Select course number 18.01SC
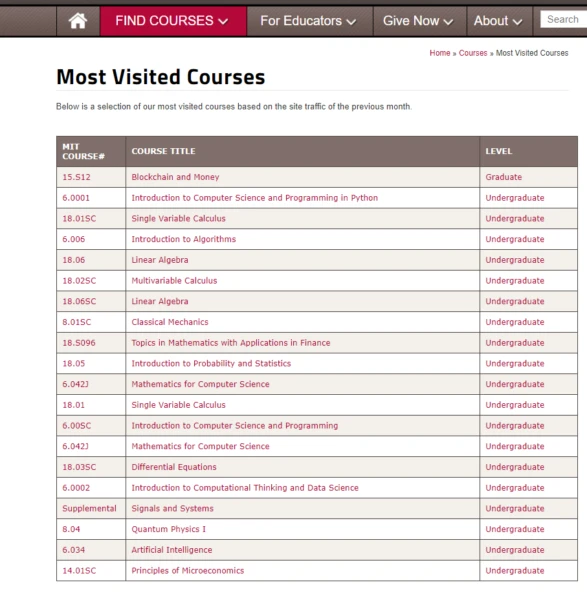Screen dimensions: 587x600 (79, 218)
